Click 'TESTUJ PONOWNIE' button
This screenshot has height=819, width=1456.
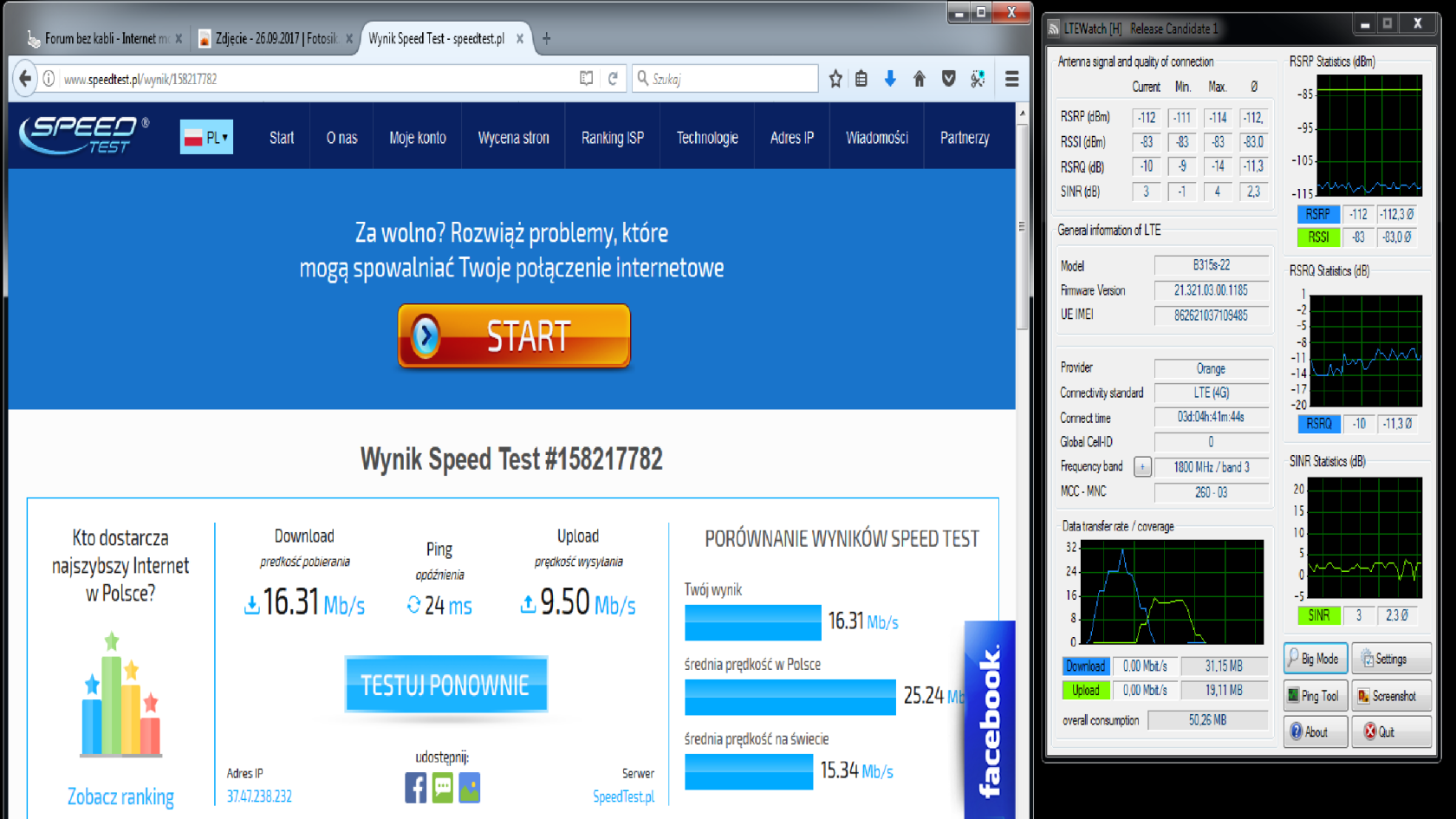pos(445,685)
